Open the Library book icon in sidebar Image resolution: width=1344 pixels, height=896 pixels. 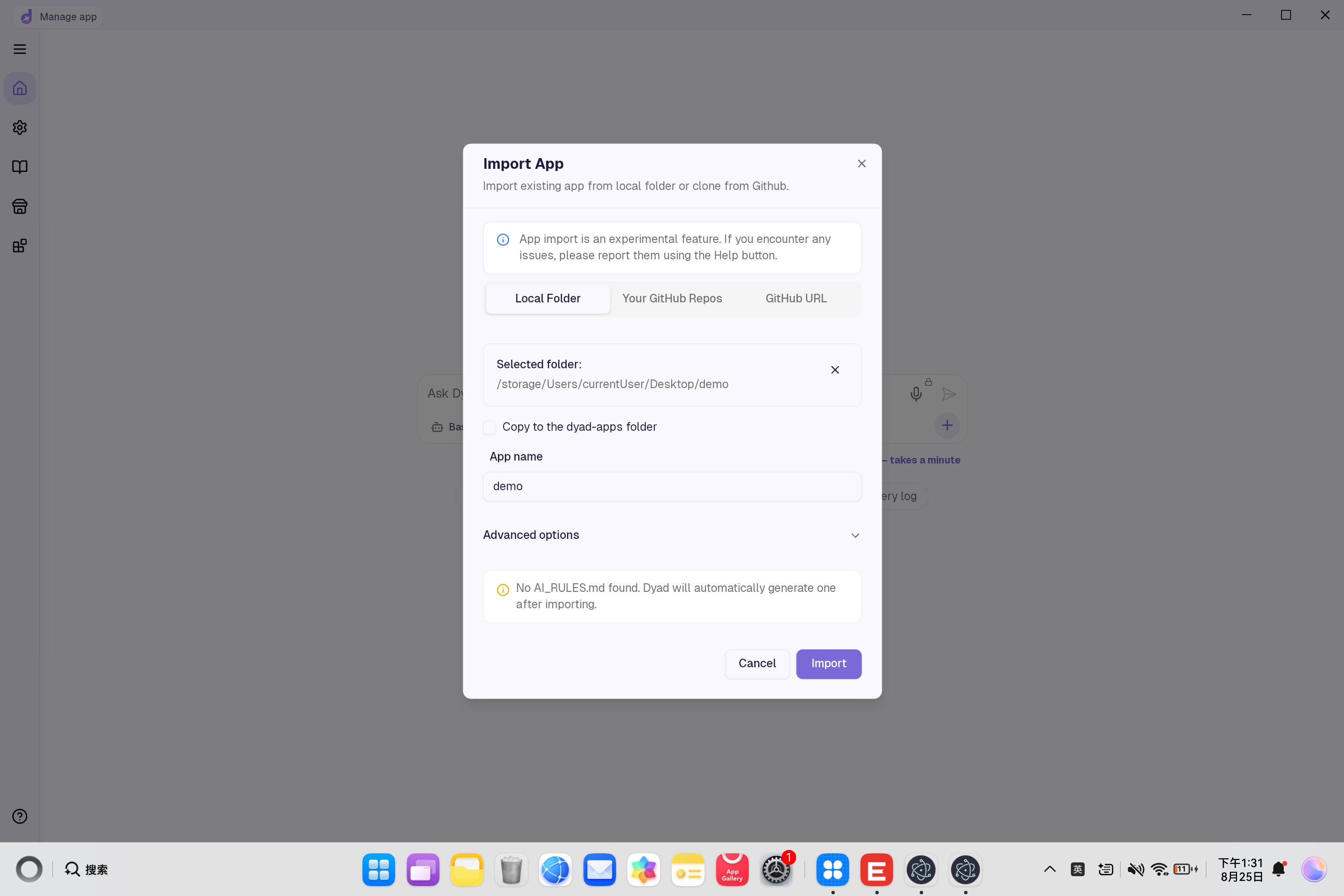coord(20,167)
